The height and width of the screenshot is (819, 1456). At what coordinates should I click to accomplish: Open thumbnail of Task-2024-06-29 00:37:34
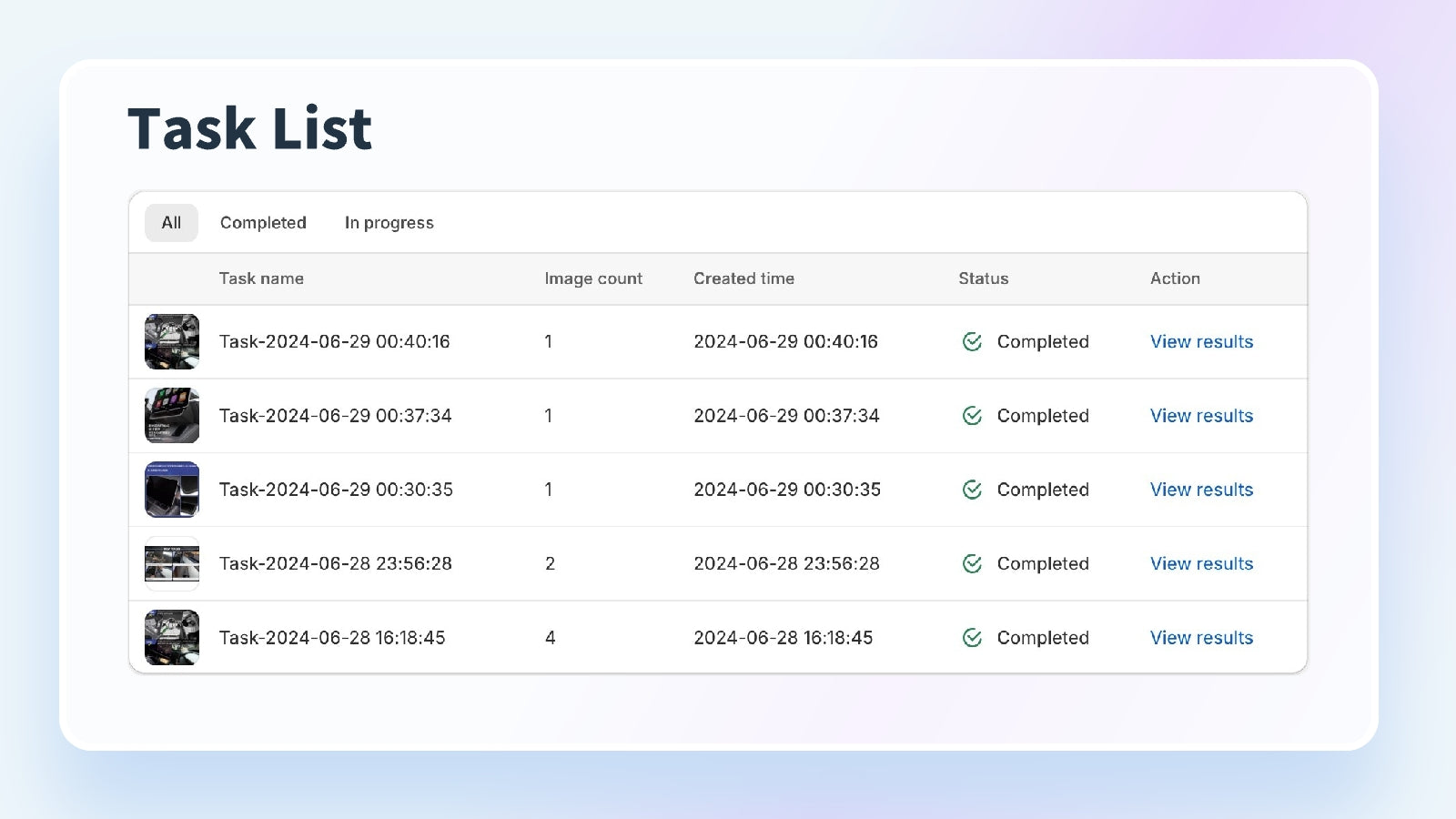(172, 416)
